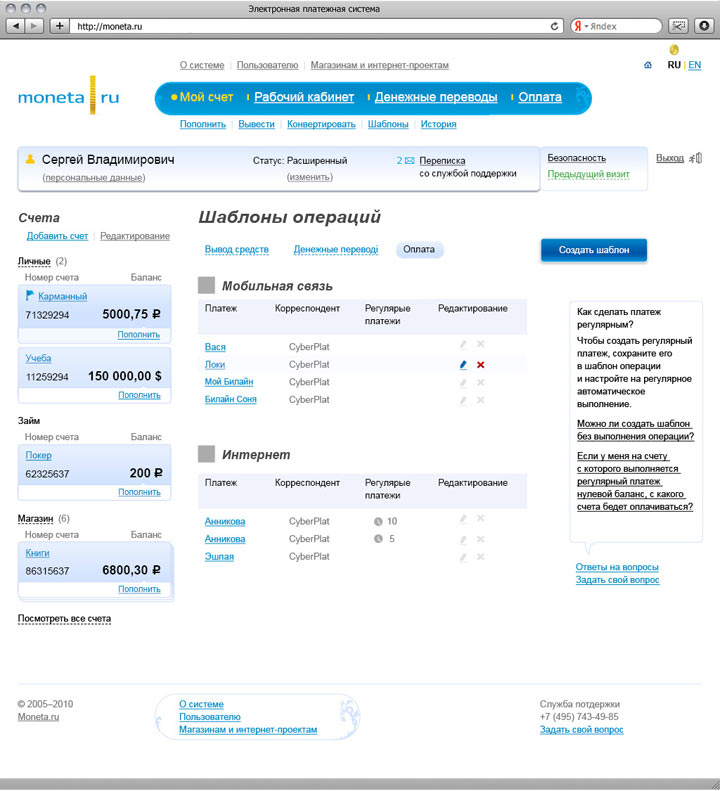Switch language to EN
This screenshot has height=791, width=720.
tap(695, 65)
